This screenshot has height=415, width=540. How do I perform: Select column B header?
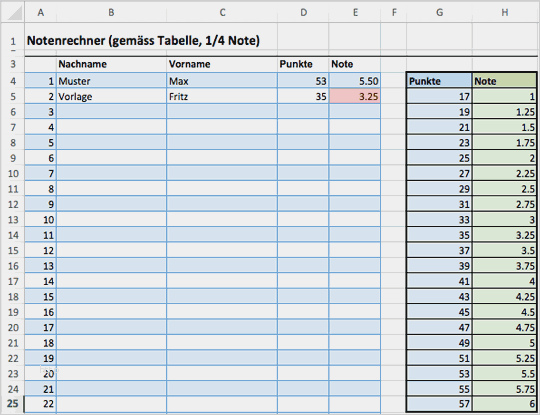(x=111, y=12)
